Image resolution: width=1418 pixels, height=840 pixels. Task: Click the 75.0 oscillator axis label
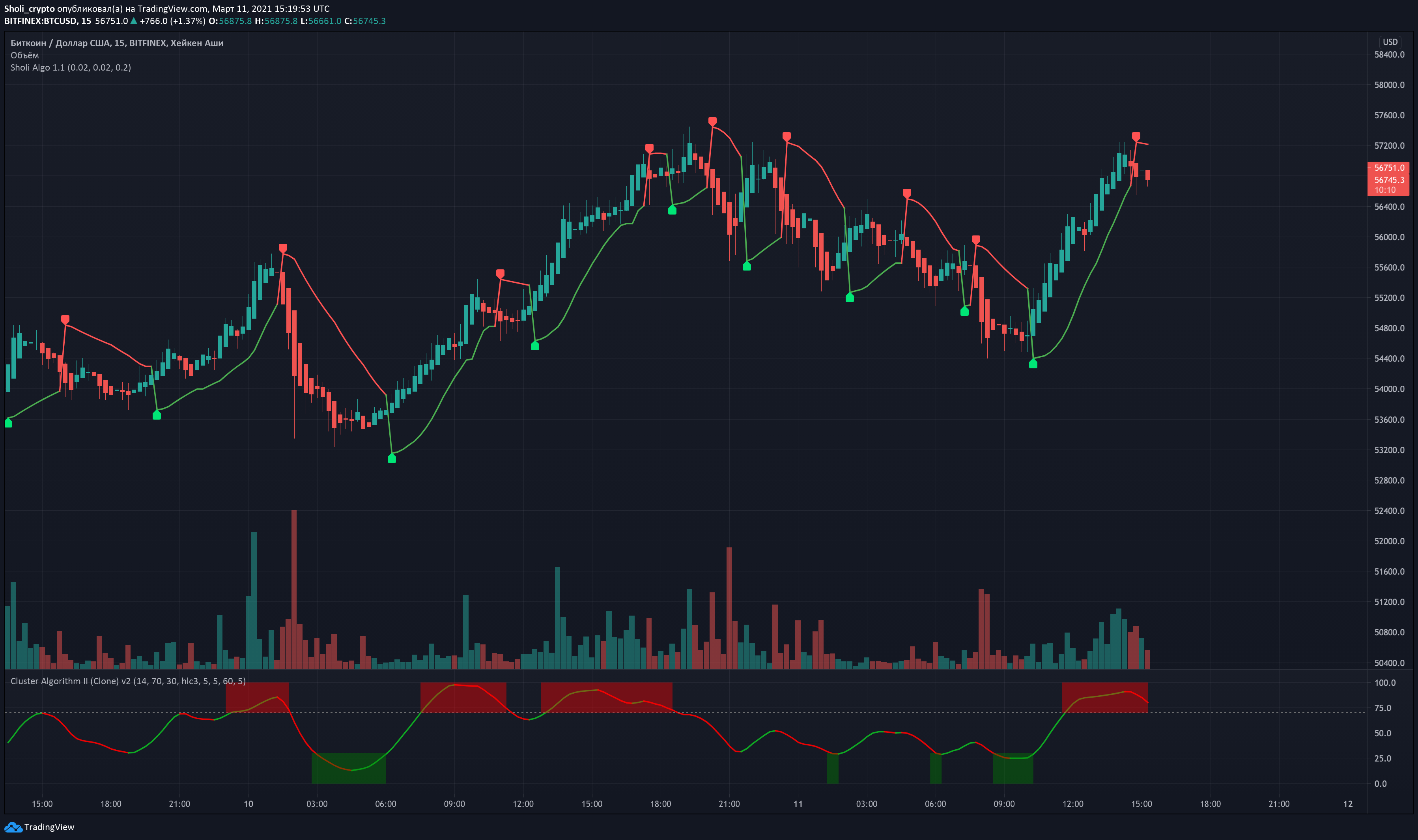[1383, 708]
